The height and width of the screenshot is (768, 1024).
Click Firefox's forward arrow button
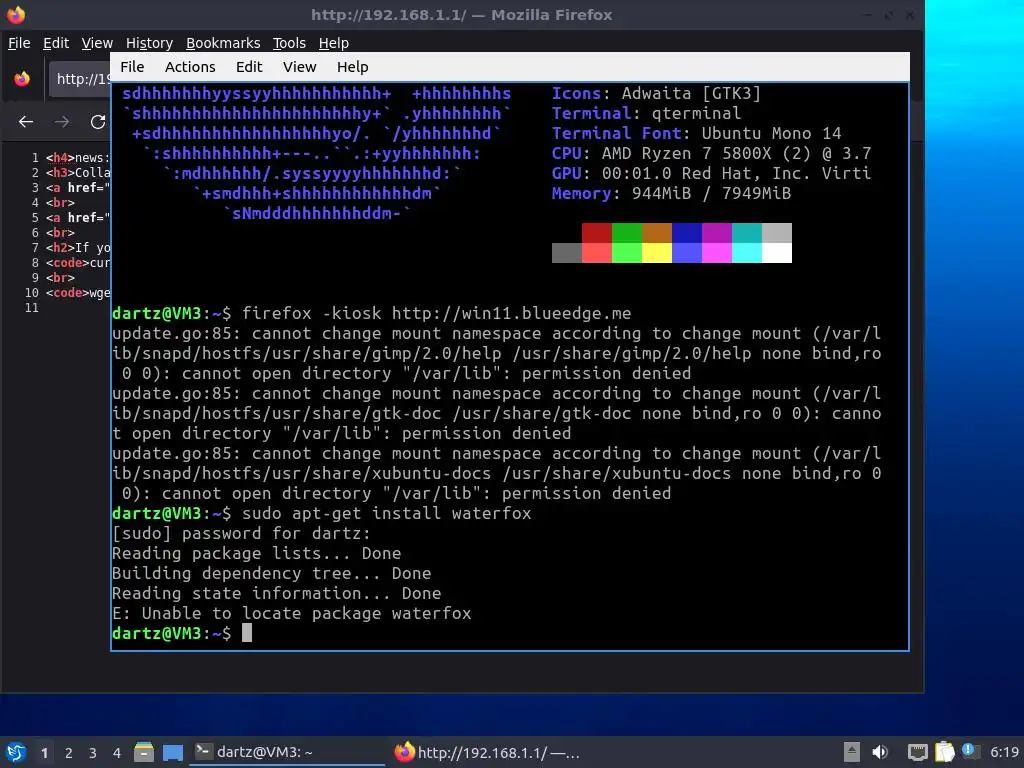[x=62, y=122]
